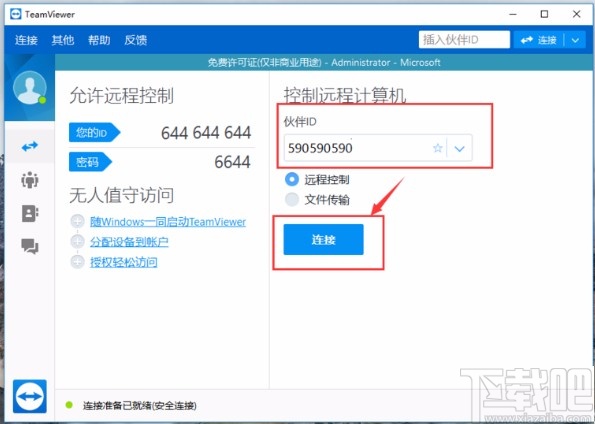Screen dimensions: 595x424
Task: Click the 密码 label tag
Action: pyautogui.click(x=90, y=162)
